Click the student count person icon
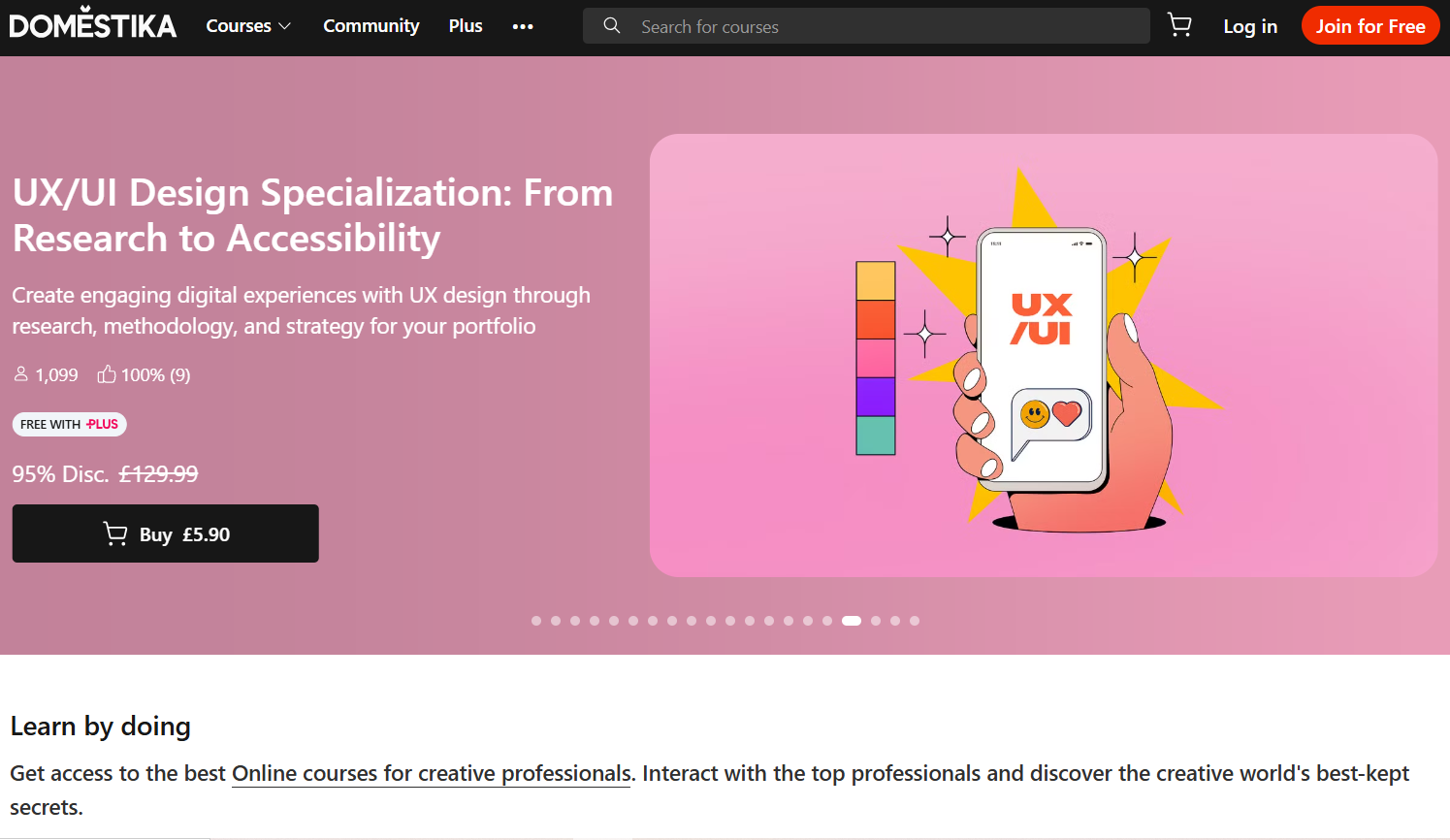 point(19,373)
